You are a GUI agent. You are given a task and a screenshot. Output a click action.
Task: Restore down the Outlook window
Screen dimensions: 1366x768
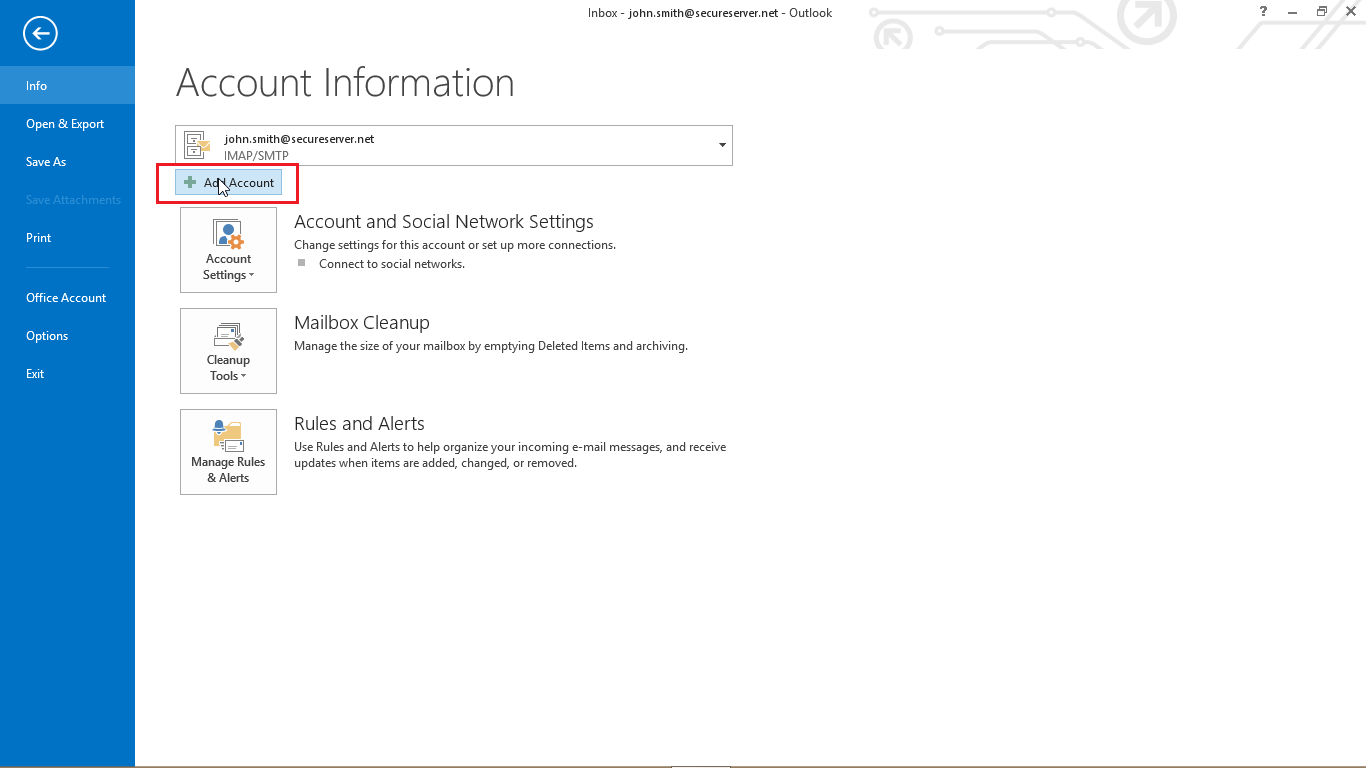click(1321, 11)
